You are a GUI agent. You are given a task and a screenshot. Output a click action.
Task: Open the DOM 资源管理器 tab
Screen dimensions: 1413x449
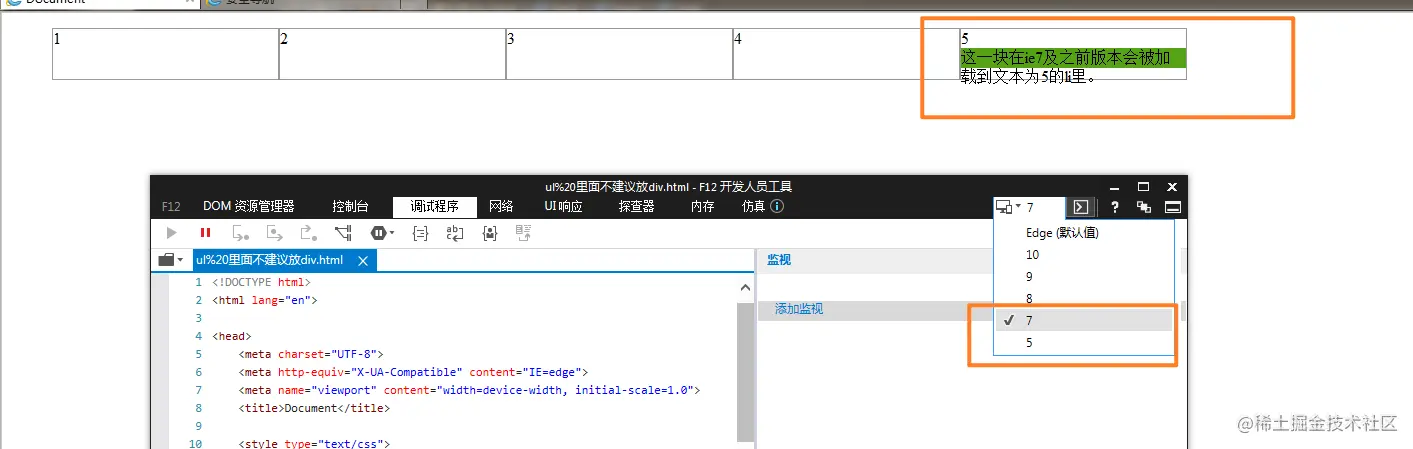(x=249, y=207)
